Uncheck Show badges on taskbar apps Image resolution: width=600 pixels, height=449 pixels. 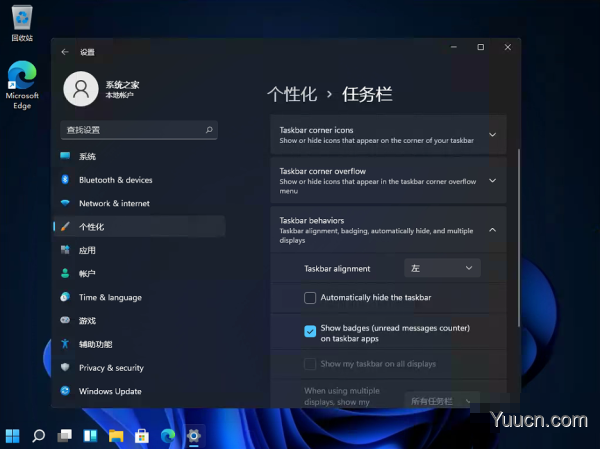tap(310, 331)
